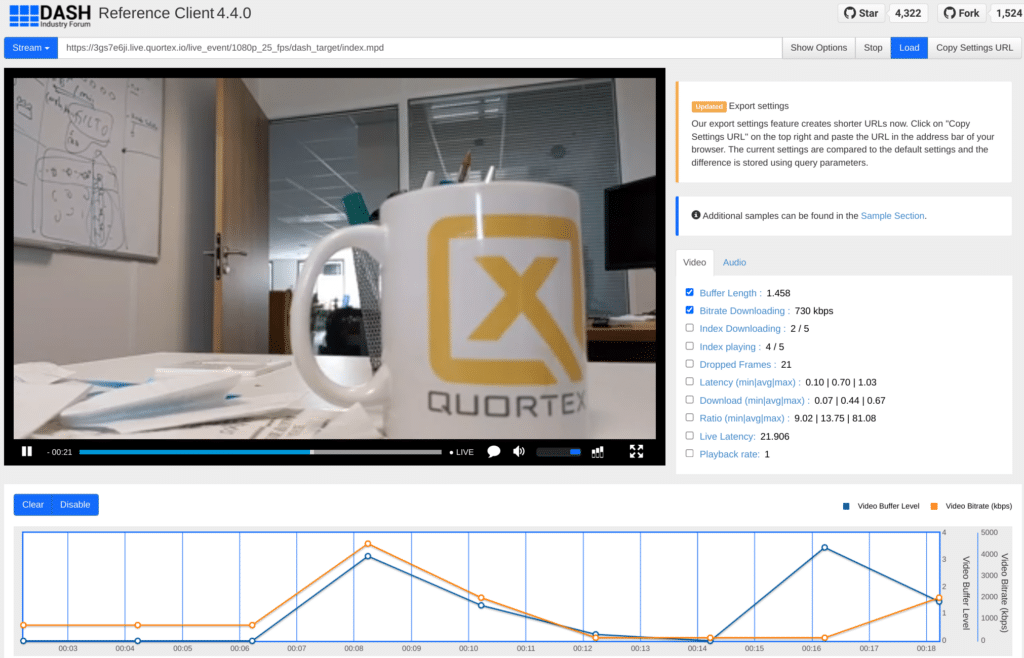The image size is (1024, 658).
Task: Click the Buffer Length label
Action: click(x=730, y=293)
